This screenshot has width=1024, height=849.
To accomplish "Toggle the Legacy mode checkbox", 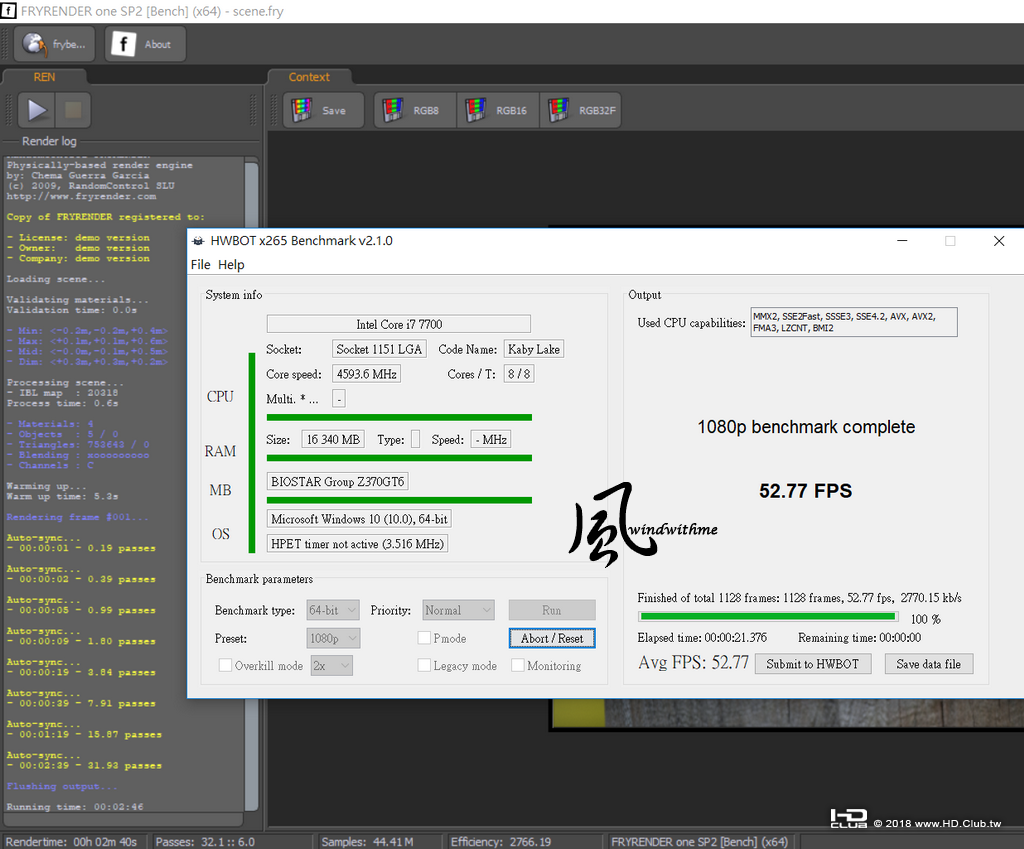I will click(x=424, y=665).
